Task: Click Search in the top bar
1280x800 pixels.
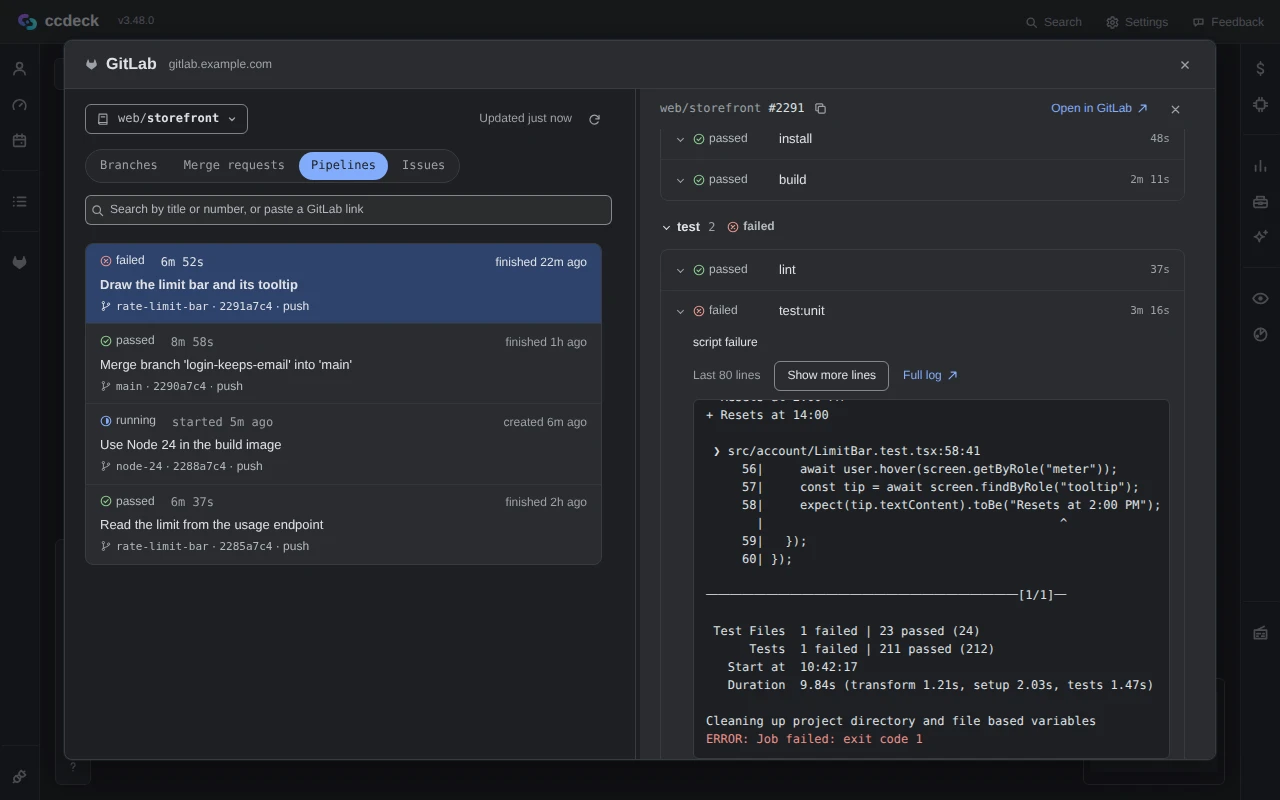Action: pyautogui.click(x=1054, y=22)
